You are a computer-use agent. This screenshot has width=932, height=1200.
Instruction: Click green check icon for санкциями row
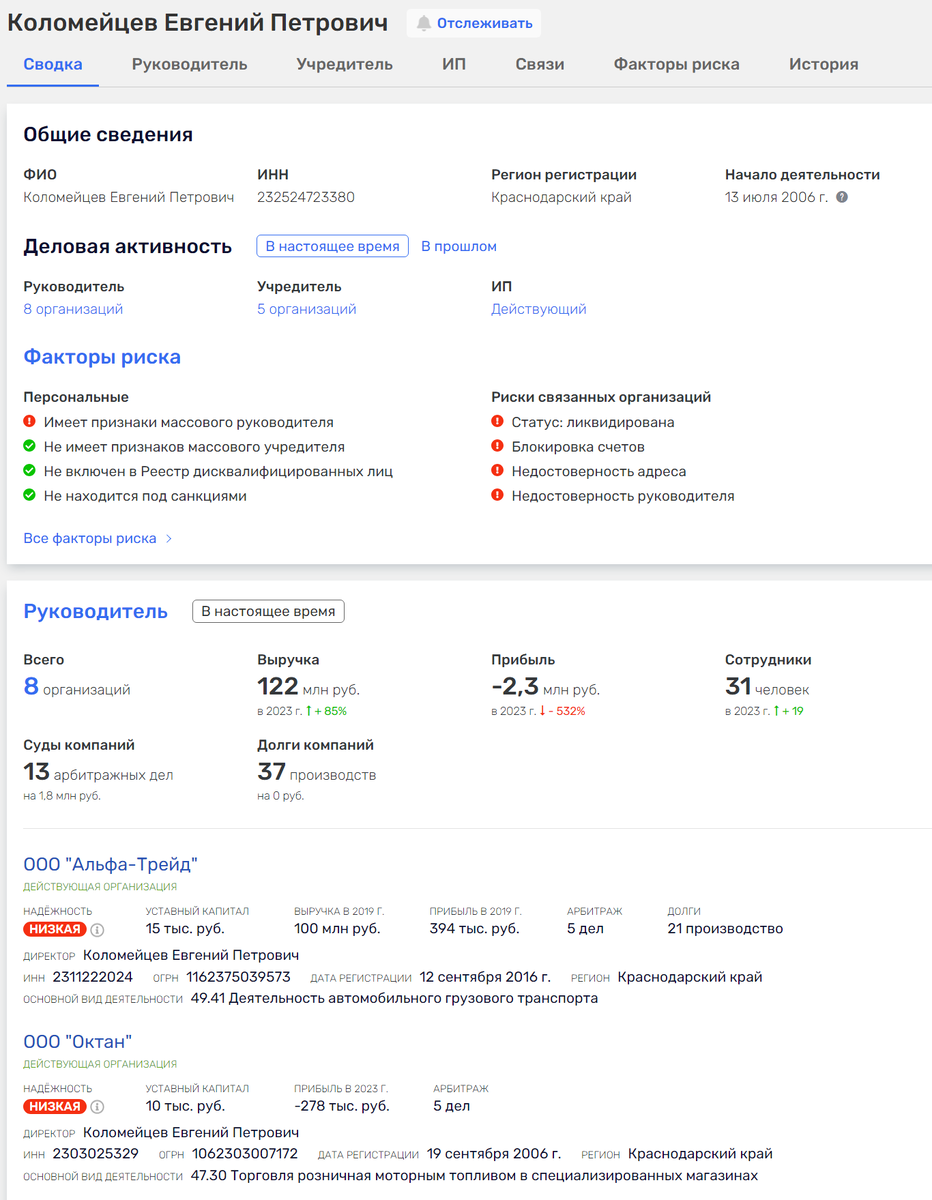pos(30,495)
